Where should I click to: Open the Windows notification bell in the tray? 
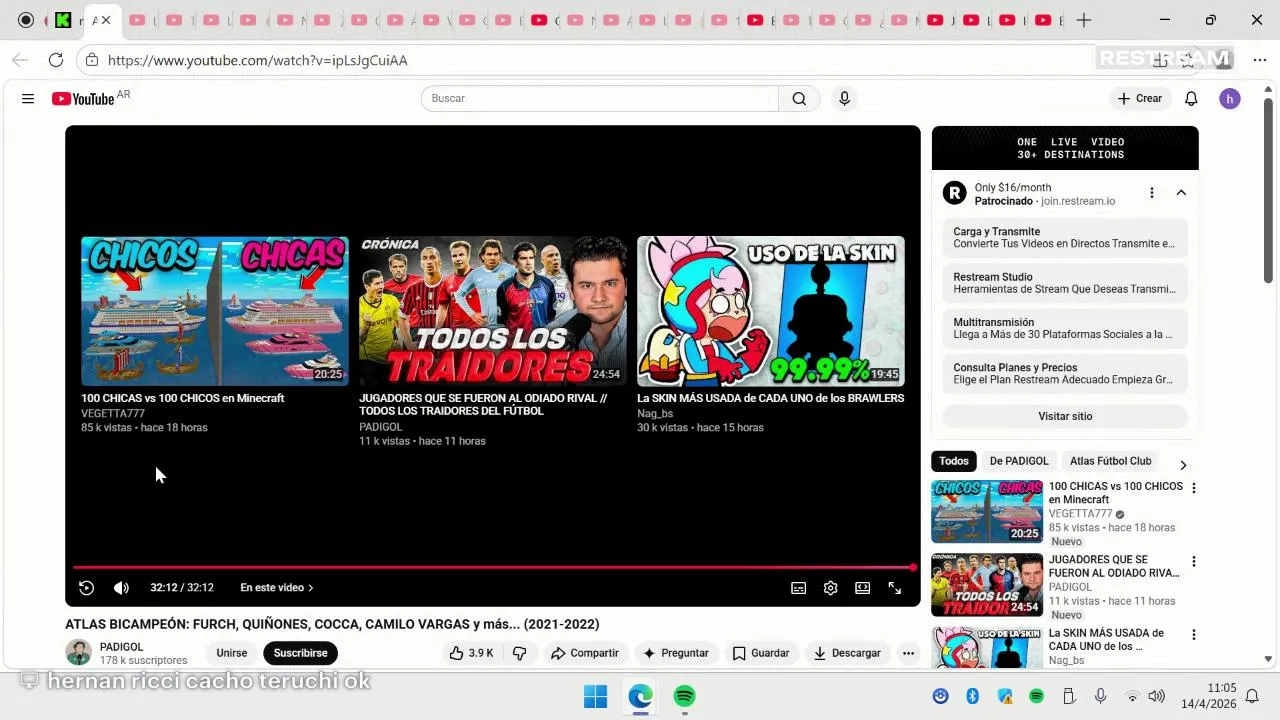1251,696
